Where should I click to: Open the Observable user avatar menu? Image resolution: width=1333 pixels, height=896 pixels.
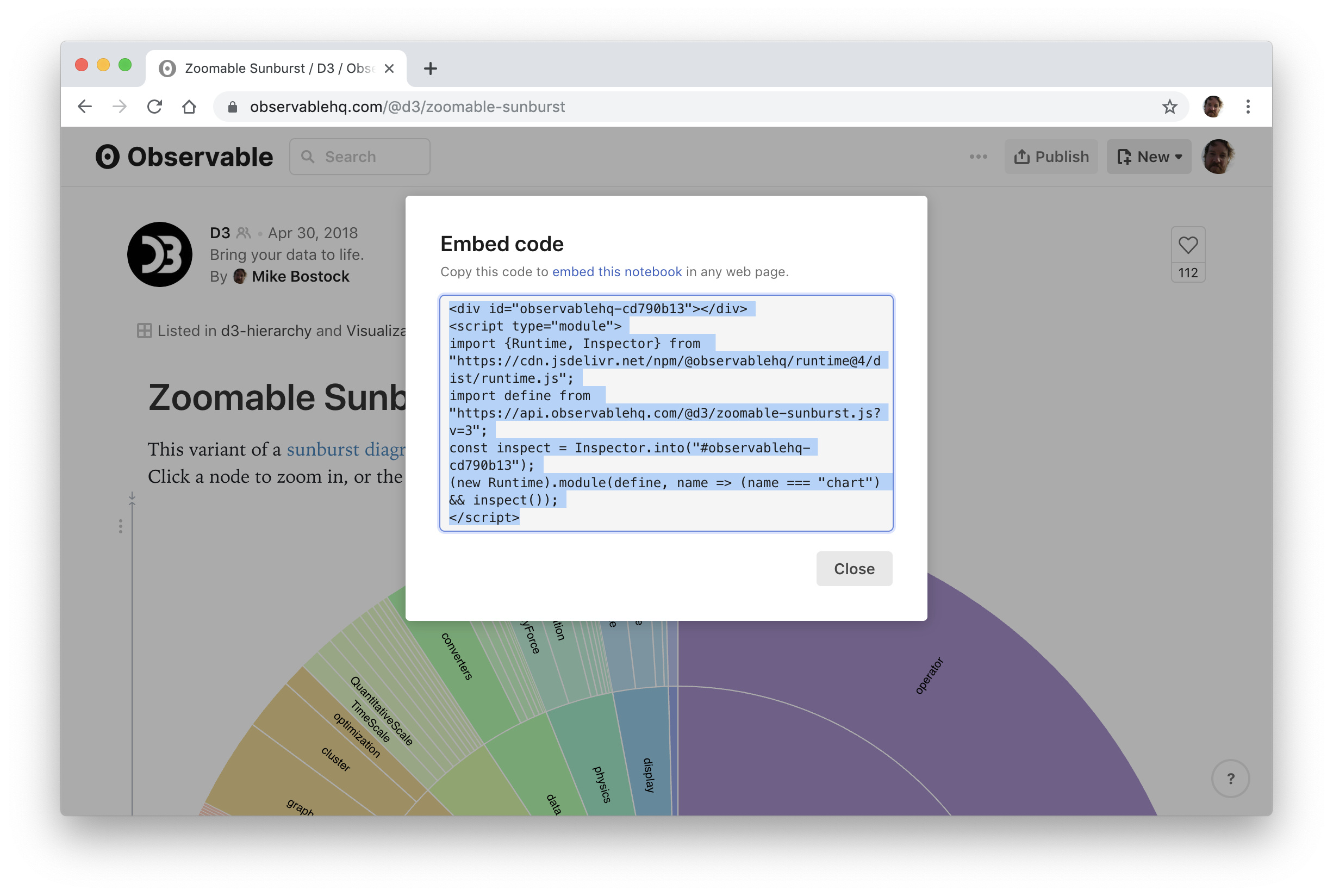(x=1218, y=157)
